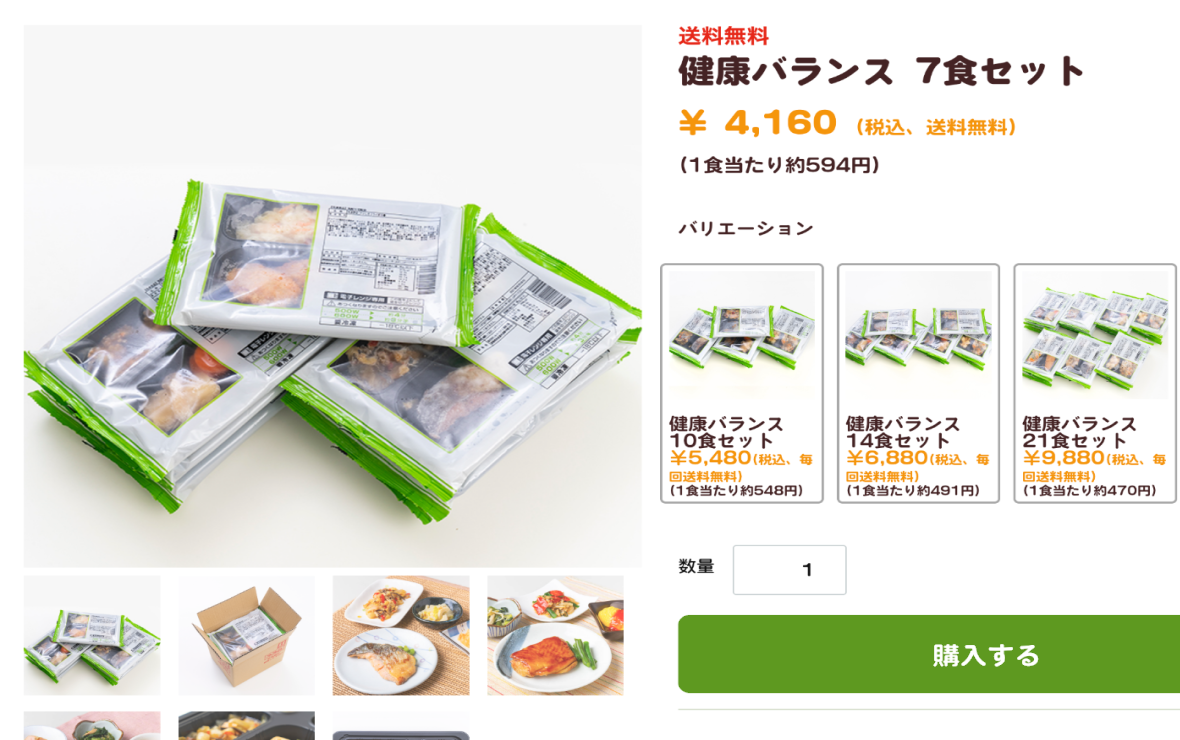This screenshot has height=740, width=1180.
Task: View the cardboard box delivery thumbnail
Action: click(246, 635)
